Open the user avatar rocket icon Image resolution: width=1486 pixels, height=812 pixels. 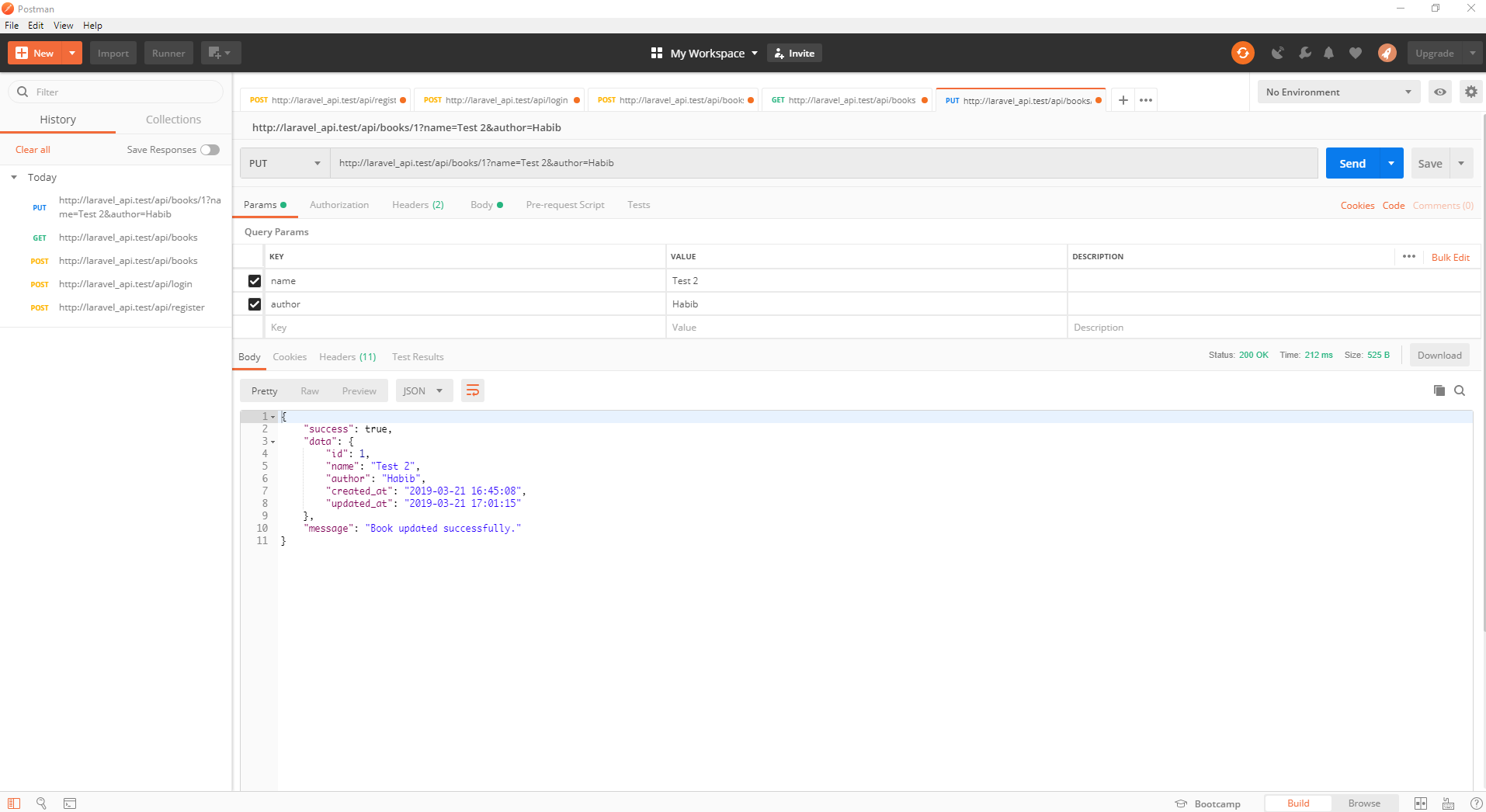1387,53
